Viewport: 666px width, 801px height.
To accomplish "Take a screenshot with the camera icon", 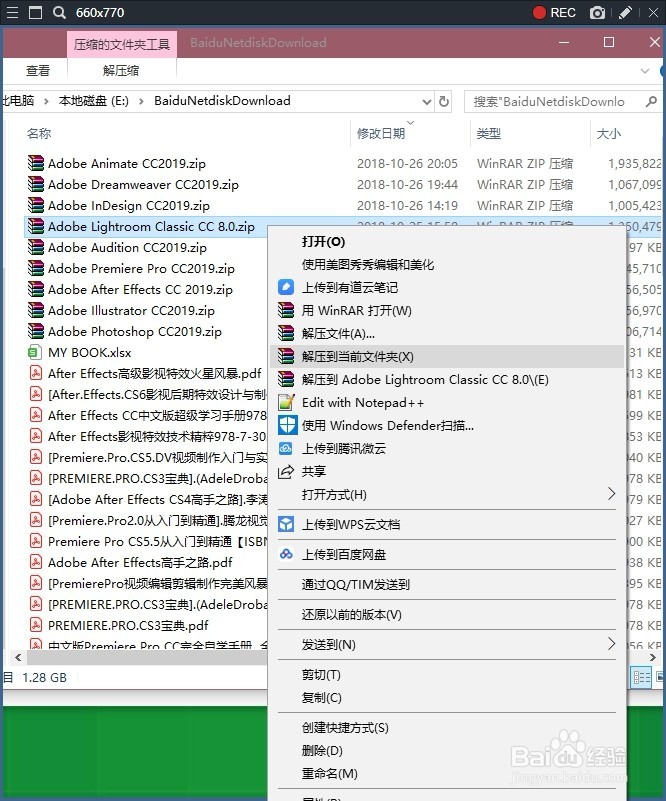I will click(x=597, y=12).
